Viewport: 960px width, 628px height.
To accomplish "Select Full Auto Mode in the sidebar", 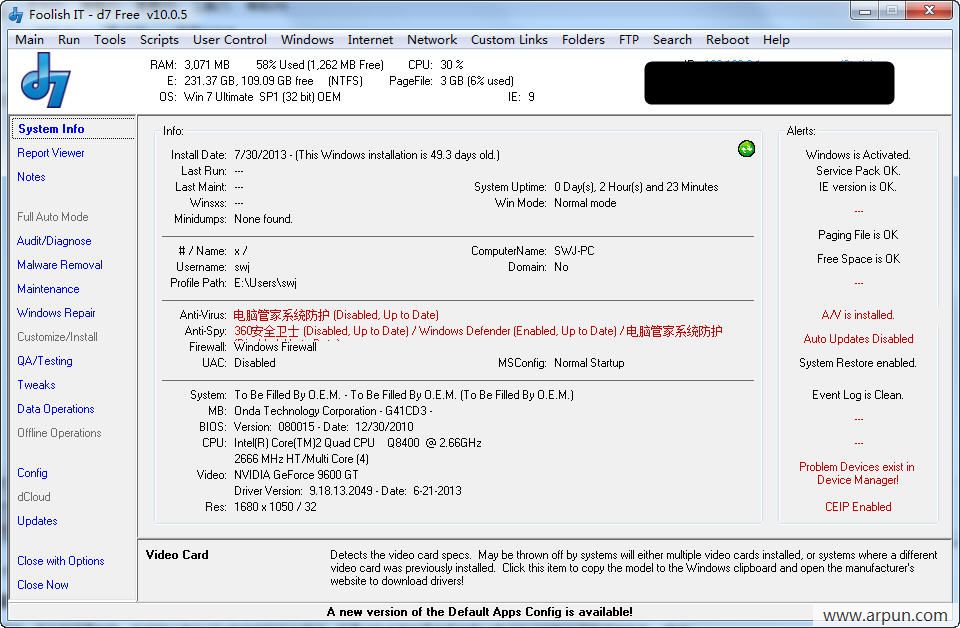I will click(x=53, y=217).
